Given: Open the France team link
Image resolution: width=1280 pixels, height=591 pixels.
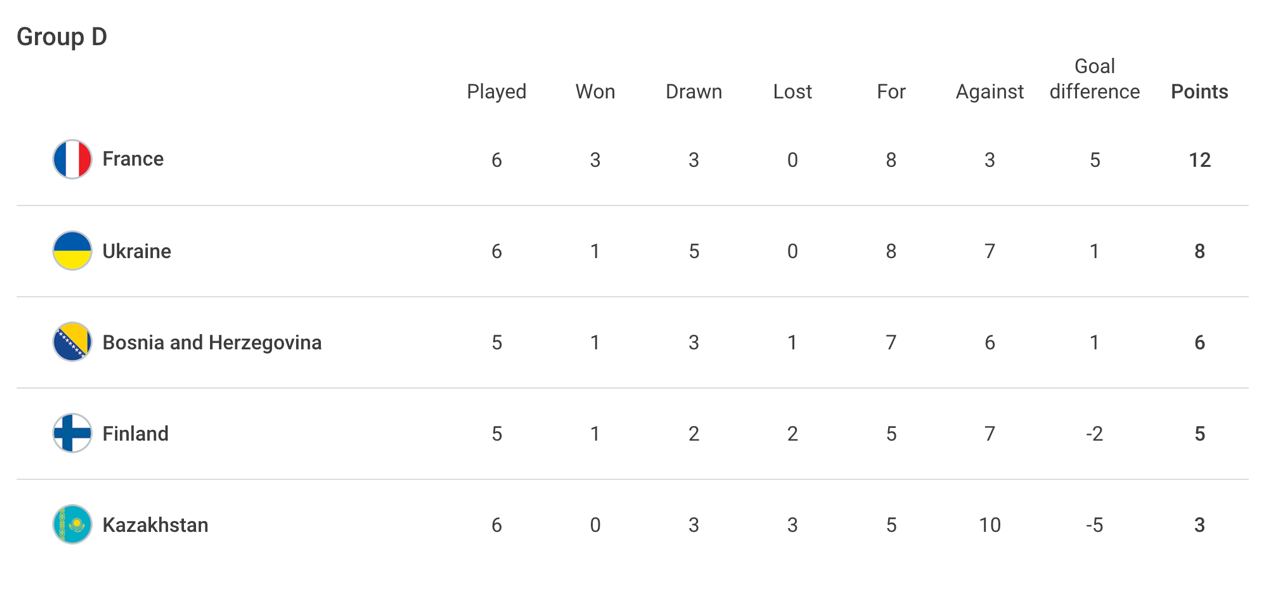Looking at the screenshot, I should pos(133,159).
